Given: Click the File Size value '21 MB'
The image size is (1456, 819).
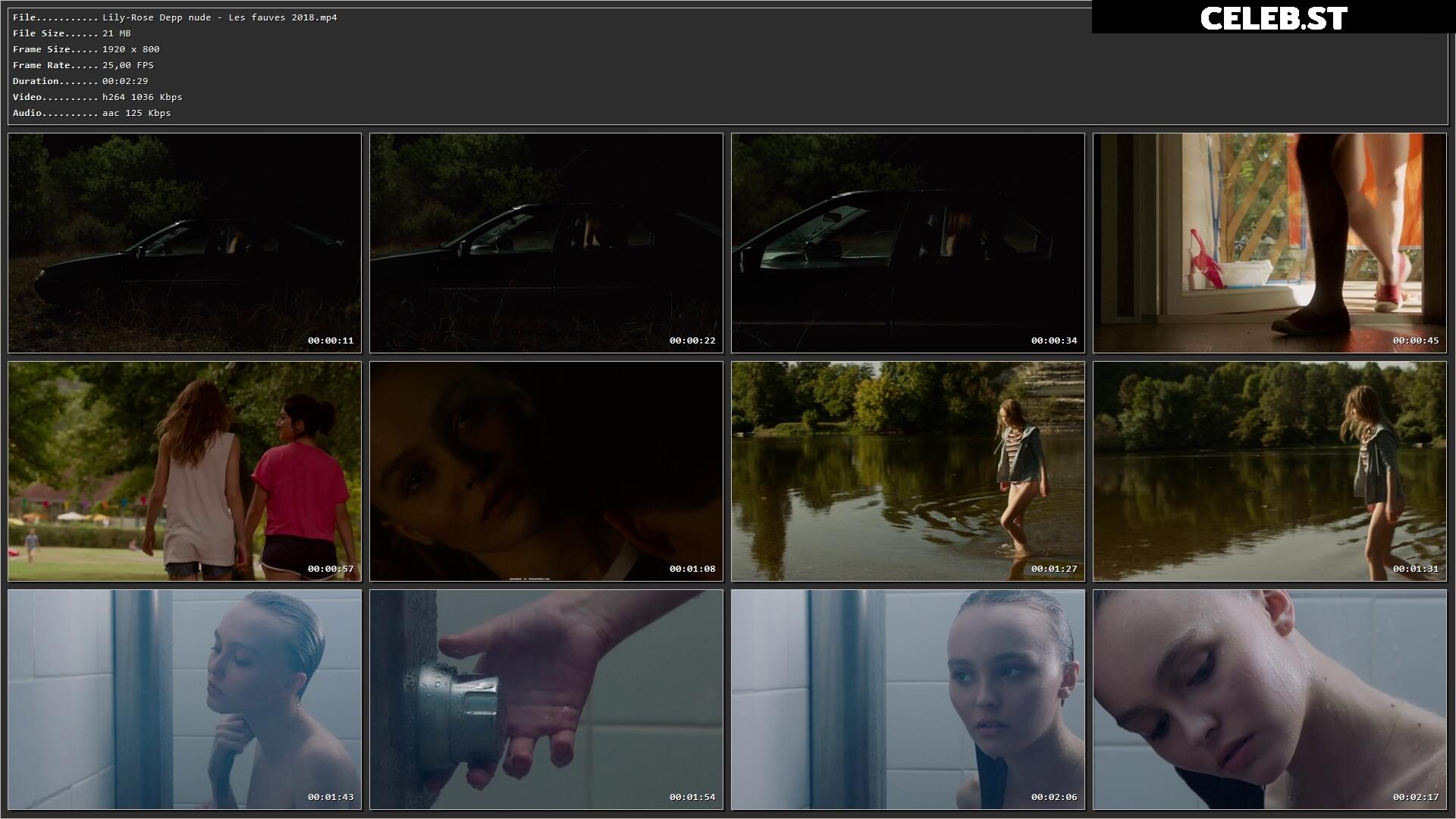Looking at the screenshot, I should 117,33.
